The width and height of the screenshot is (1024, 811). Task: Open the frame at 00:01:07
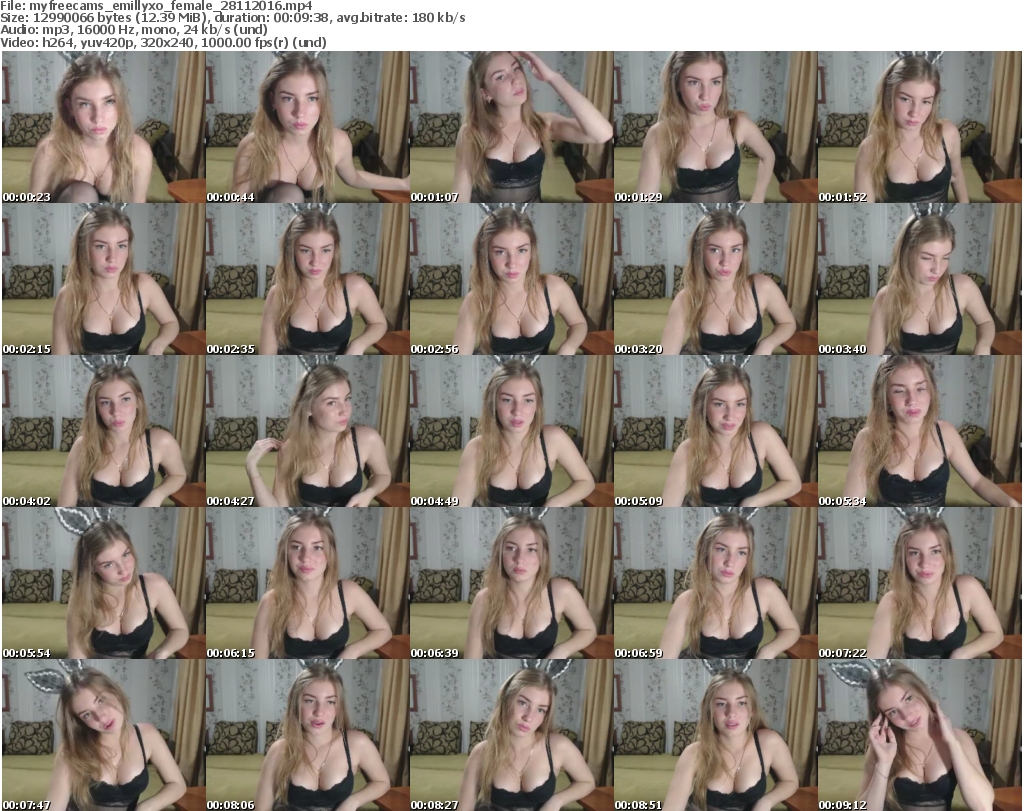[512, 127]
